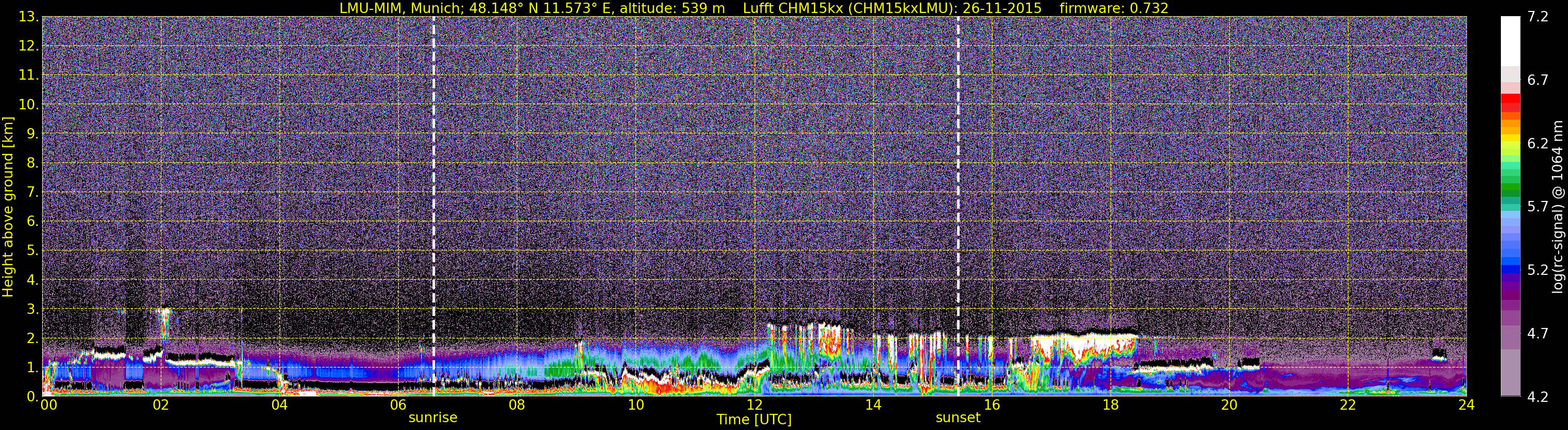Click the y-axis tick label 7
Screen dimensions: 1568x430
[x=33, y=193]
